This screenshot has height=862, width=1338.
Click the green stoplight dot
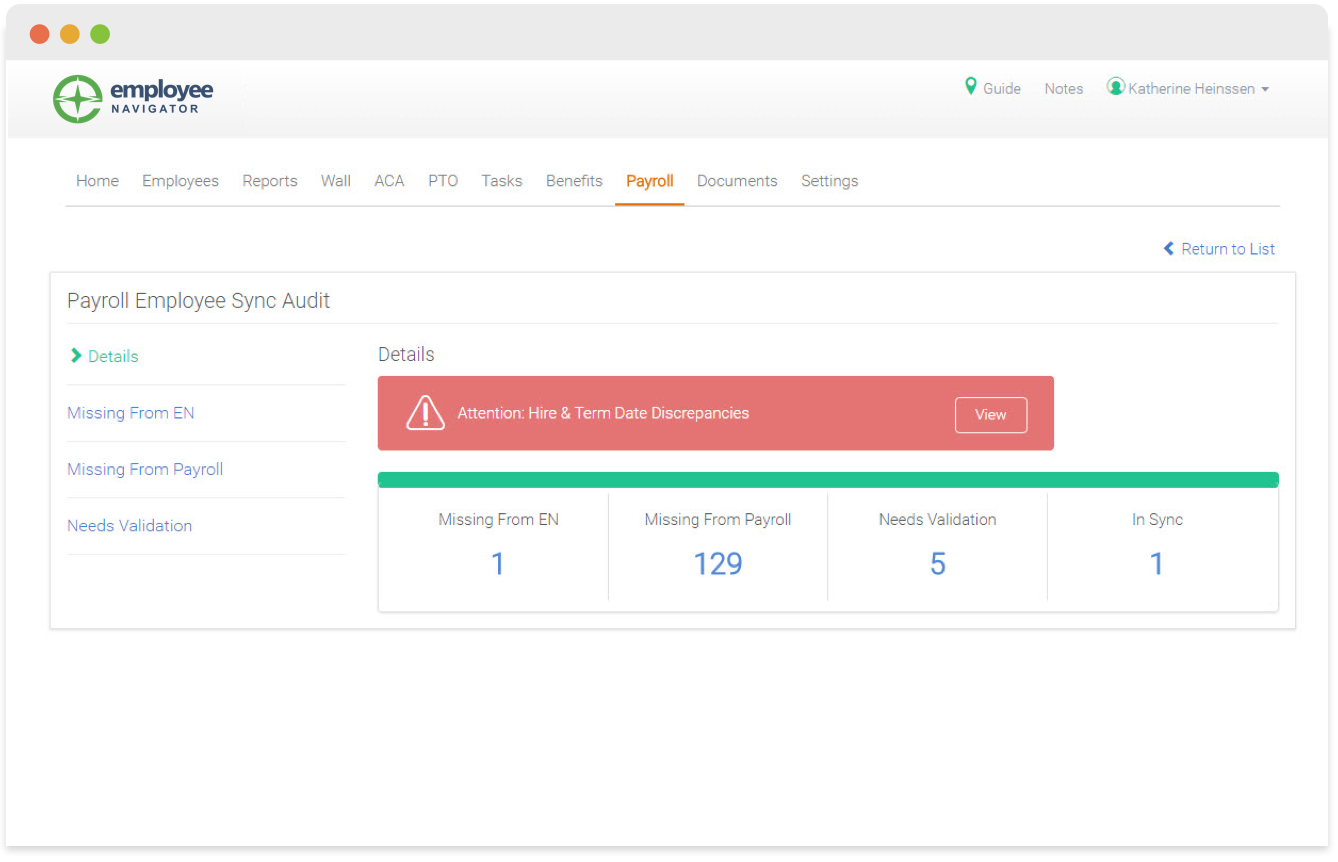coord(100,33)
